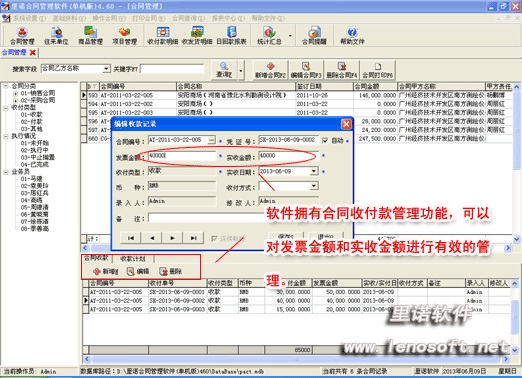Open the 实收日期 date dropdown

click(314, 171)
